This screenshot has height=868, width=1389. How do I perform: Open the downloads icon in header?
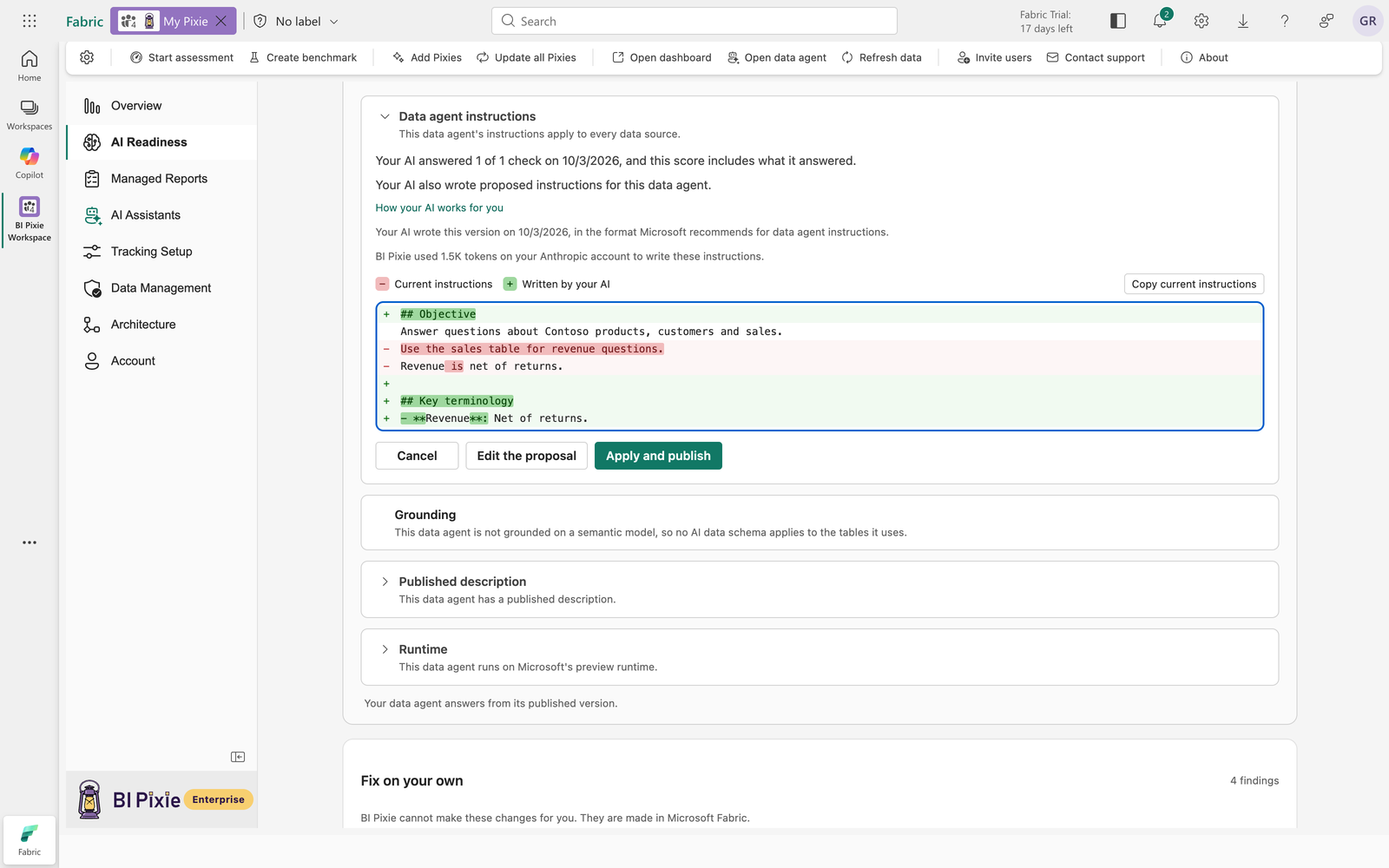pyautogui.click(x=1243, y=21)
